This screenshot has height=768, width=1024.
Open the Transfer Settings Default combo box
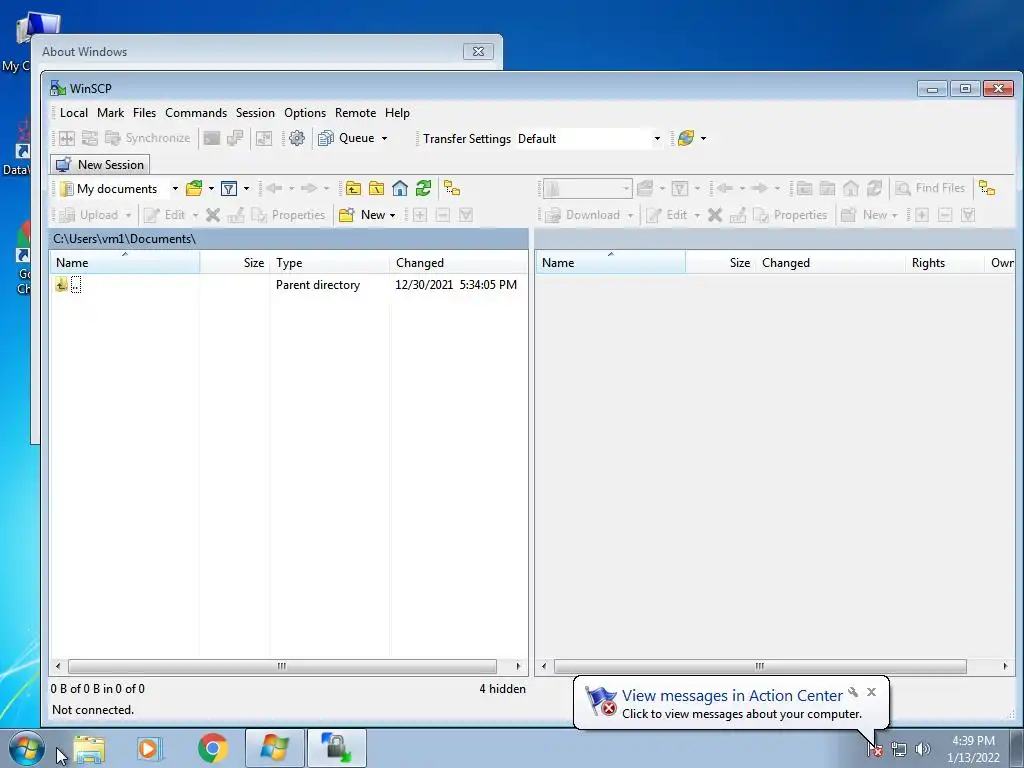coord(588,138)
